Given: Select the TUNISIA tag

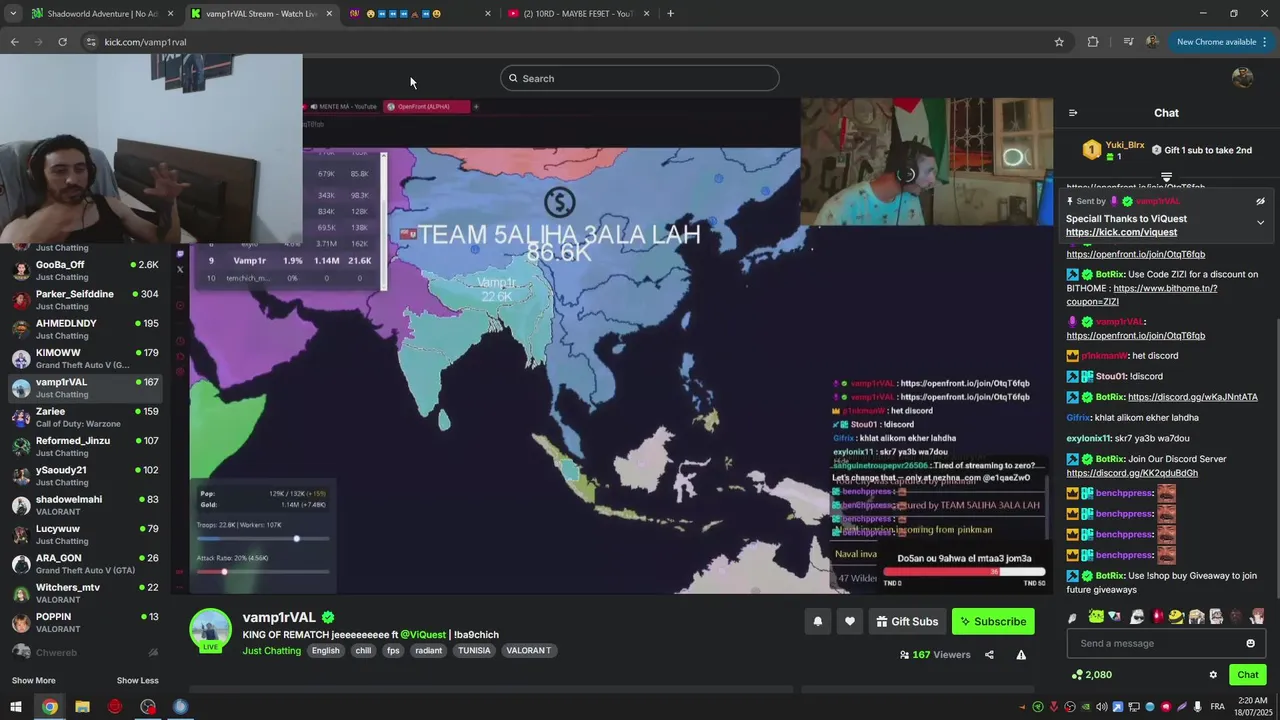Looking at the screenshot, I should point(474,651).
